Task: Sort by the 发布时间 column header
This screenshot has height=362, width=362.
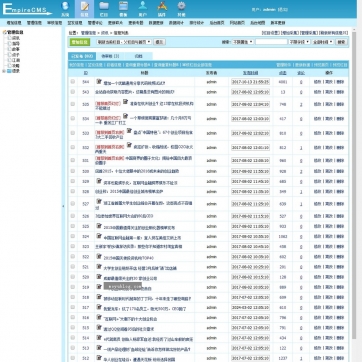Action: coord(250,73)
